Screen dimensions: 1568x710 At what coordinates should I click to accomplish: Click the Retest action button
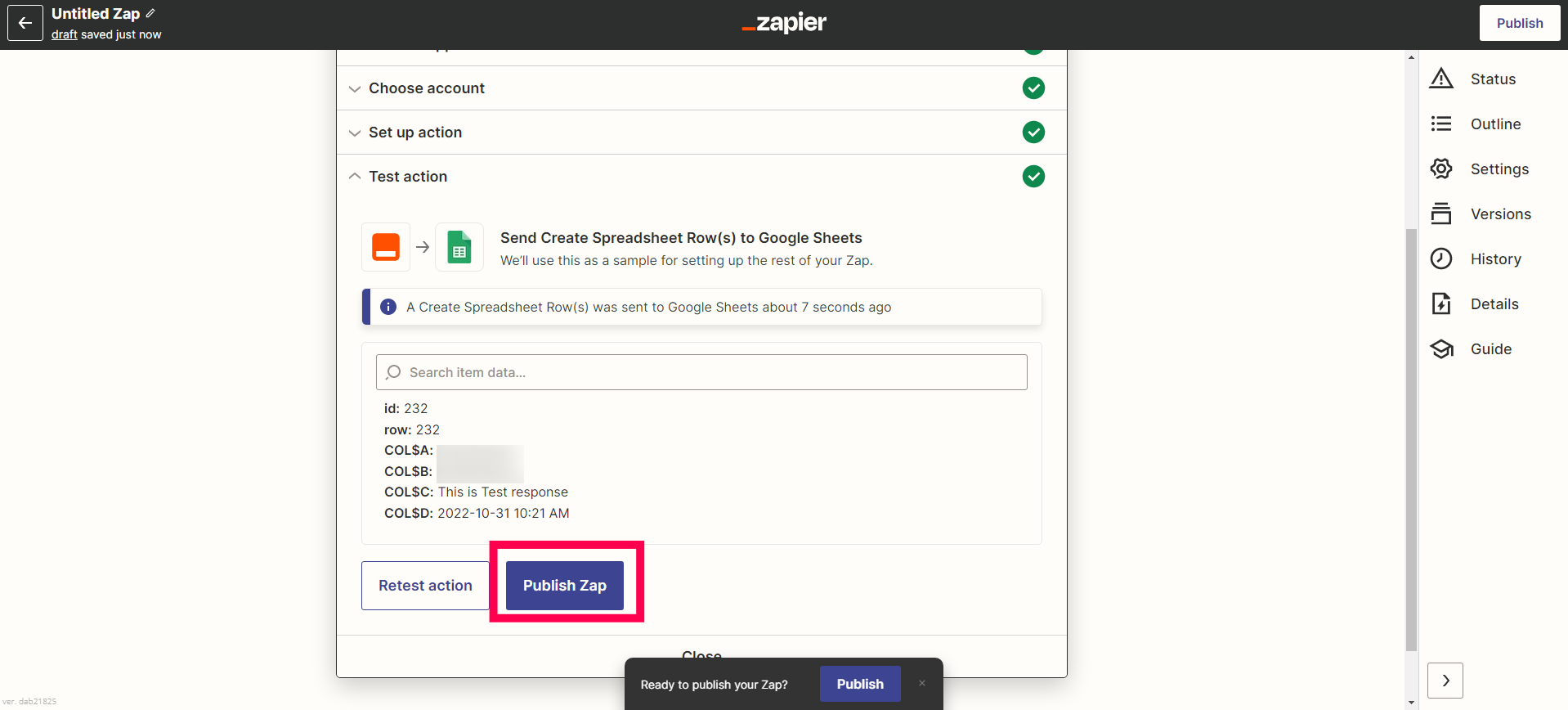425,586
